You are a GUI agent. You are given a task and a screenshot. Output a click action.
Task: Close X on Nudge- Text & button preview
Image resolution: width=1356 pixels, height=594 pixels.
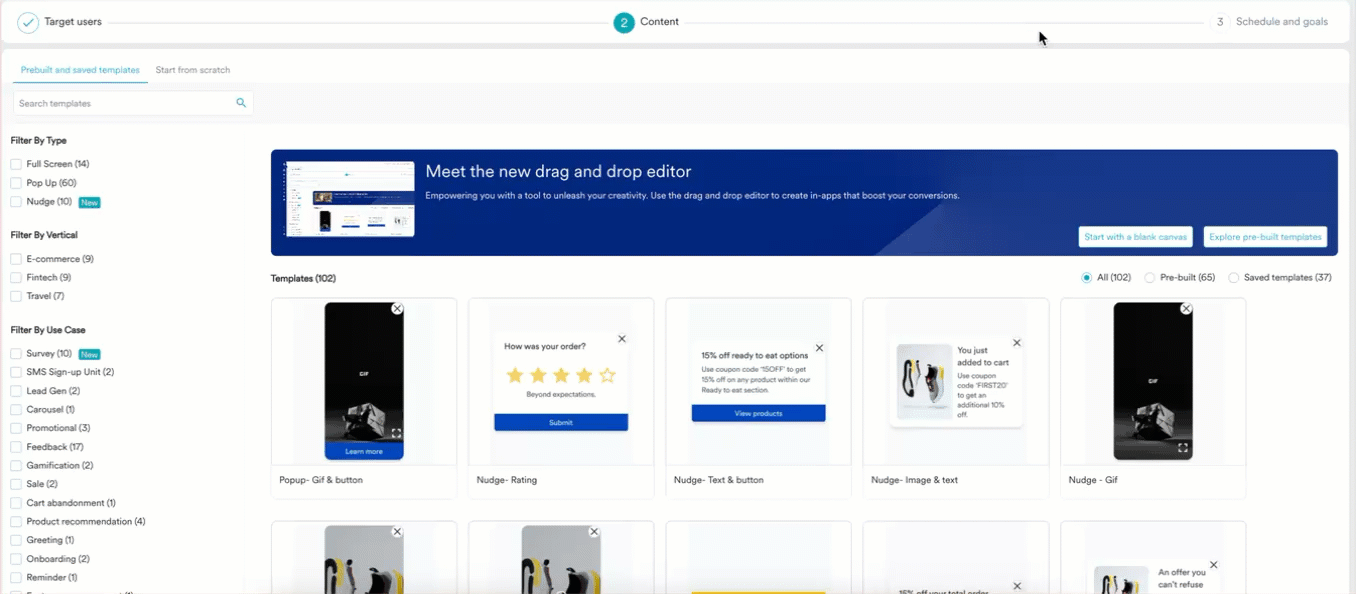click(819, 348)
